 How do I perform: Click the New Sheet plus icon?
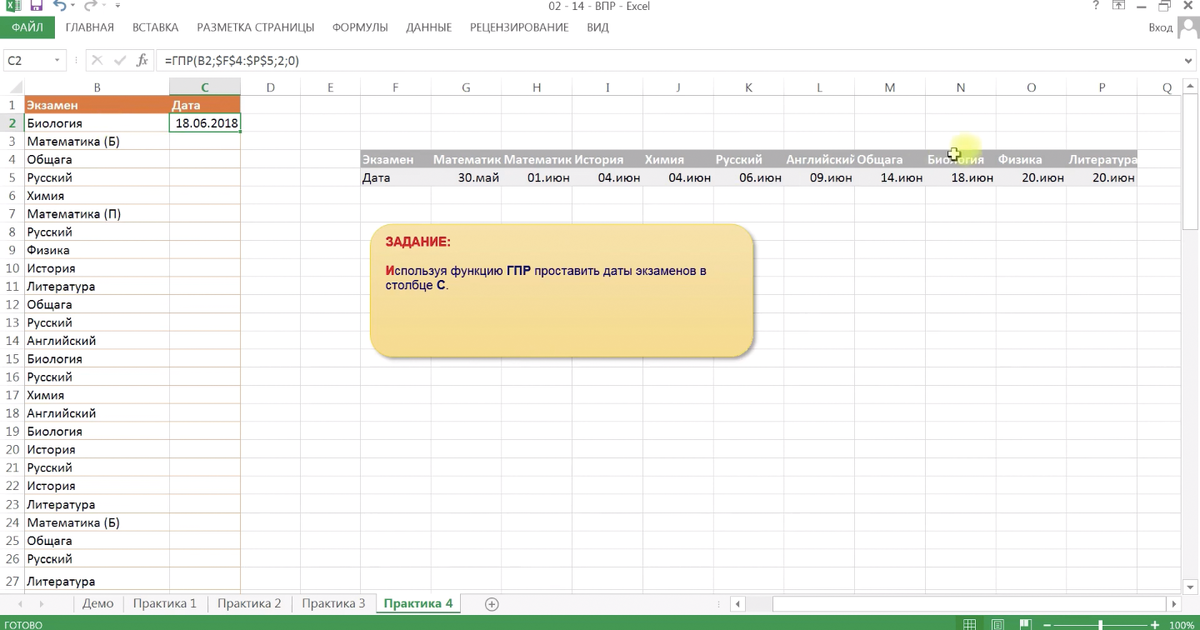click(x=491, y=604)
